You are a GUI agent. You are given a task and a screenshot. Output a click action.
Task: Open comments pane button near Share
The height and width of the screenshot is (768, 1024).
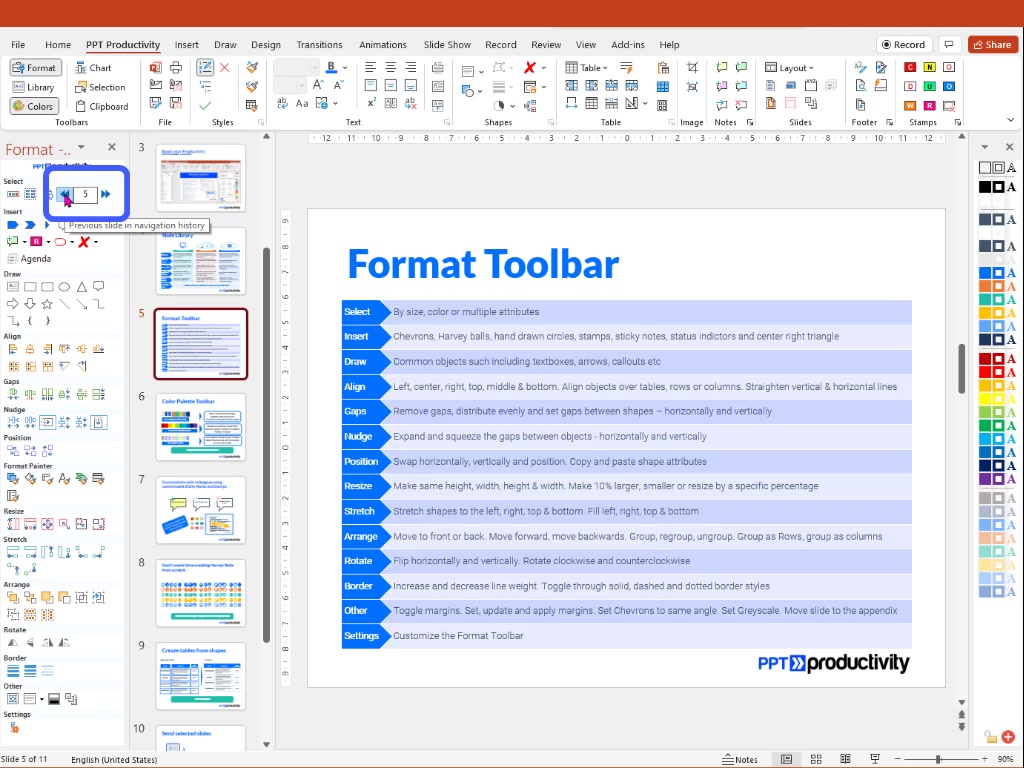tap(949, 44)
